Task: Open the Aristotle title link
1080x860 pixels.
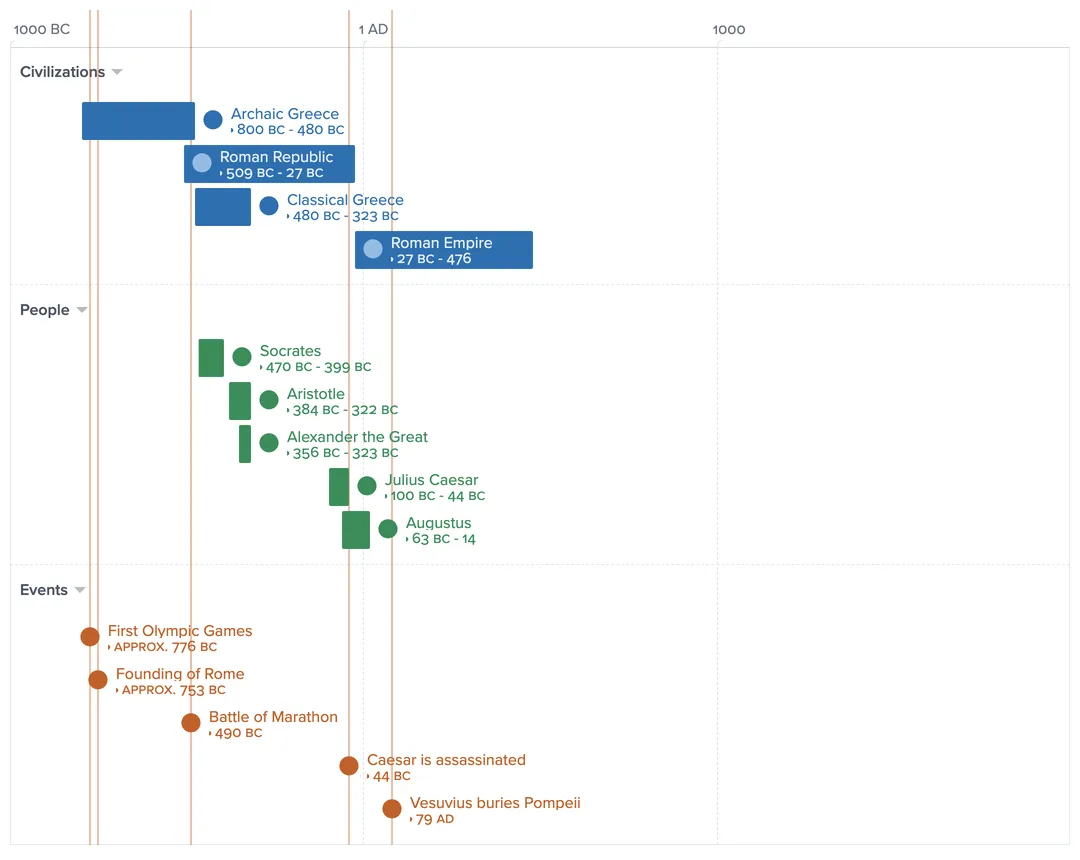Action: point(315,394)
